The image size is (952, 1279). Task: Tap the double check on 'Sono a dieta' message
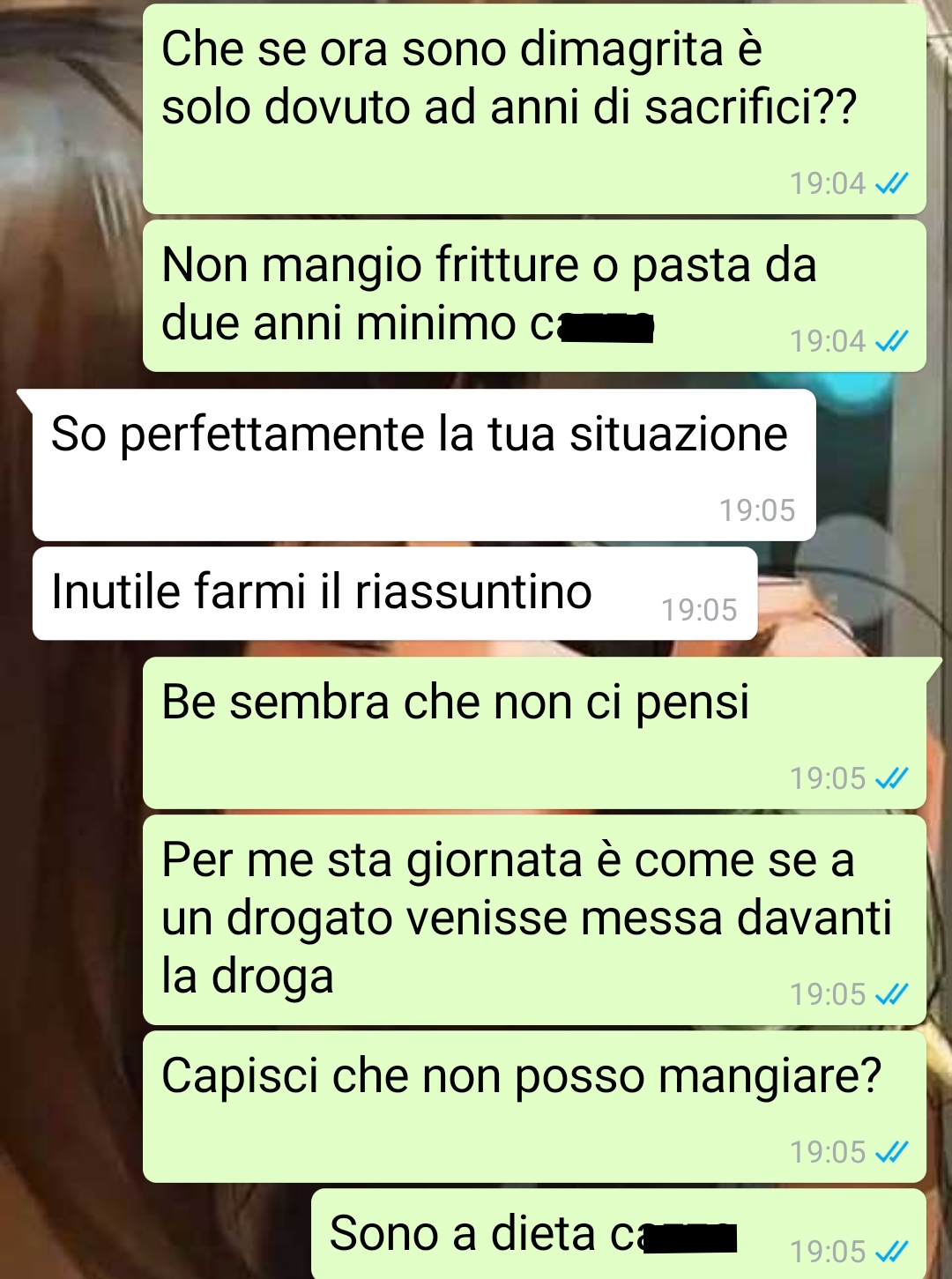pos(891,1252)
